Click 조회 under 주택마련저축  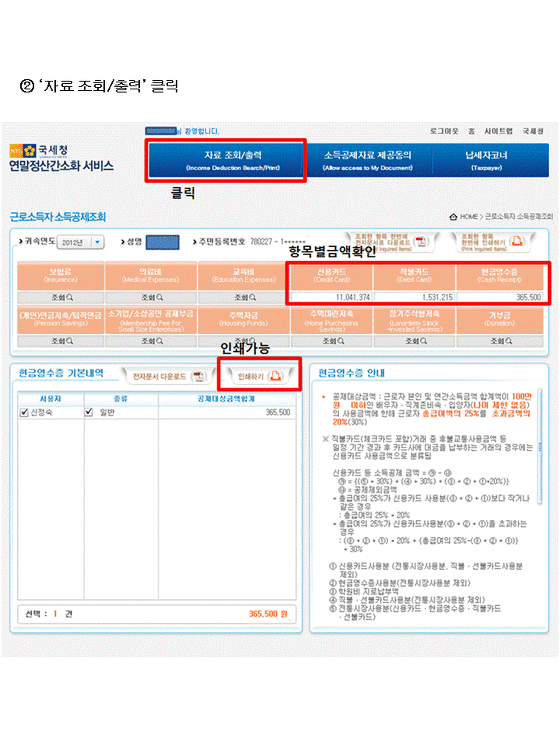(332, 341)
